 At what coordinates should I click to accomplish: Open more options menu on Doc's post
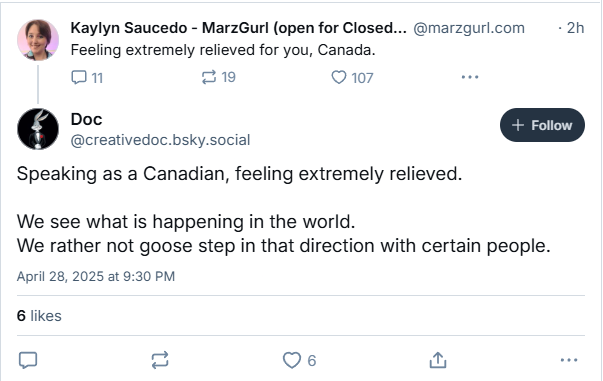pyautogui.click(x=569, y=360)
